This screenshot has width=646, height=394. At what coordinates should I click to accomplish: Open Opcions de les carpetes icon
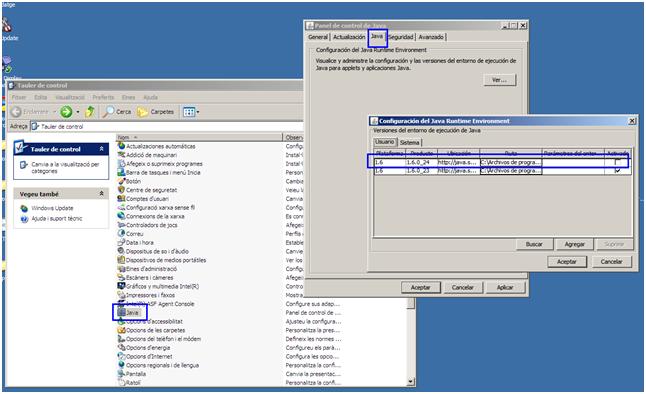pos(121,330)
